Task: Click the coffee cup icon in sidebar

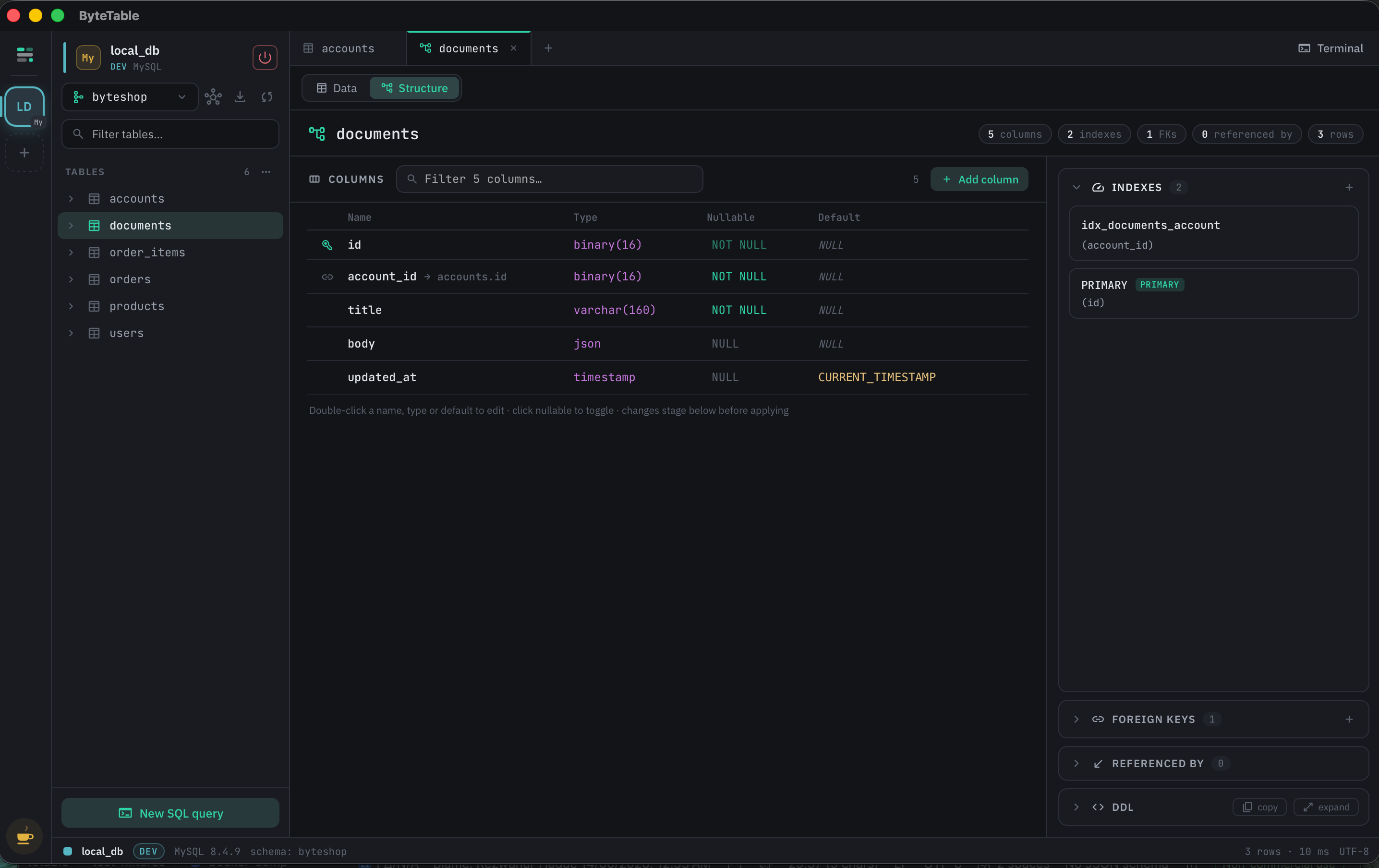Action: pos(24,836)
